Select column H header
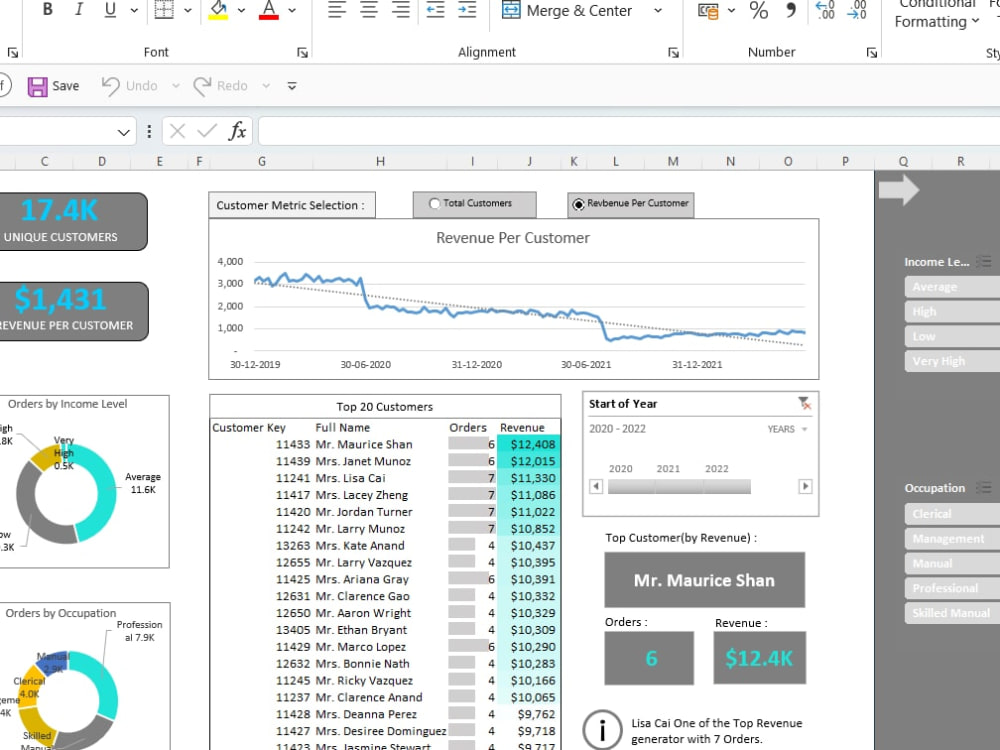1000x750 pixels. click(x=380, y=161)
